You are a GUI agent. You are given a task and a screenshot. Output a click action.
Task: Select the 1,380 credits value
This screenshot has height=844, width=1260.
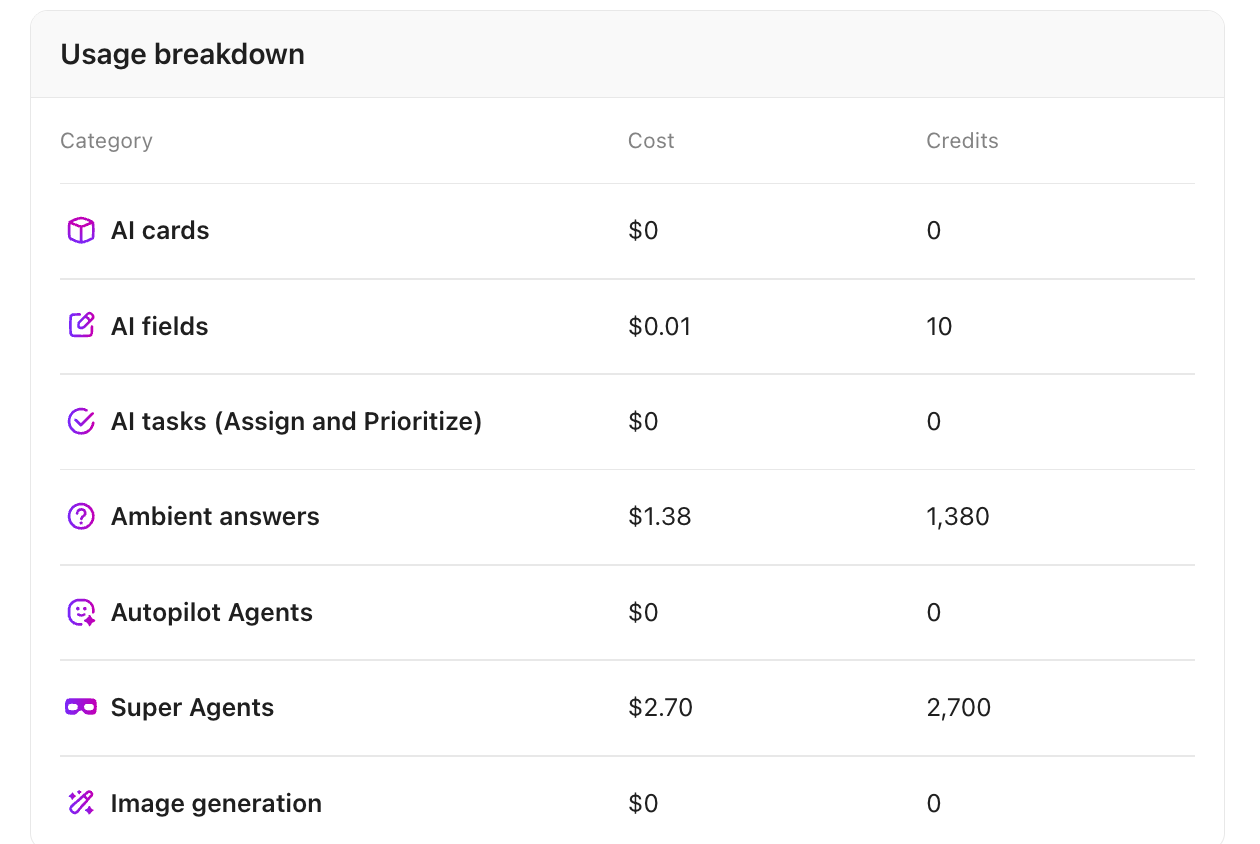coord(957,516)
